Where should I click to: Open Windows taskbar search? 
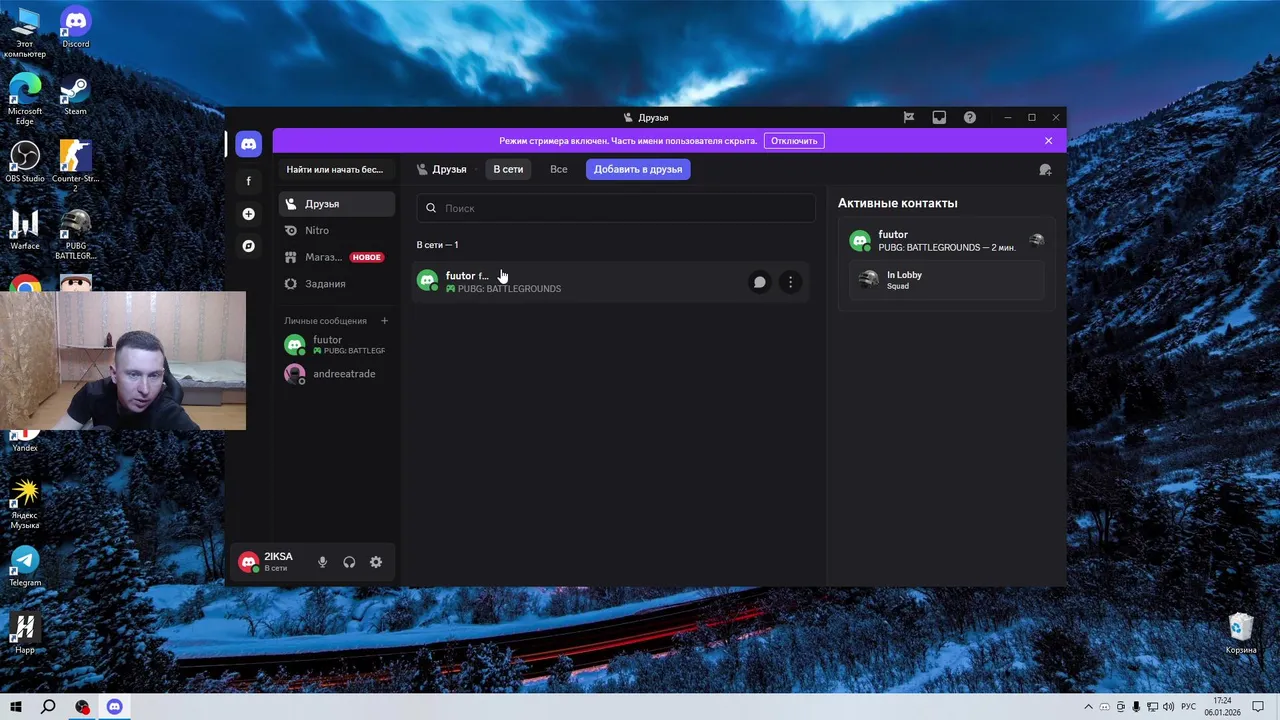click(x=48, y=707)
